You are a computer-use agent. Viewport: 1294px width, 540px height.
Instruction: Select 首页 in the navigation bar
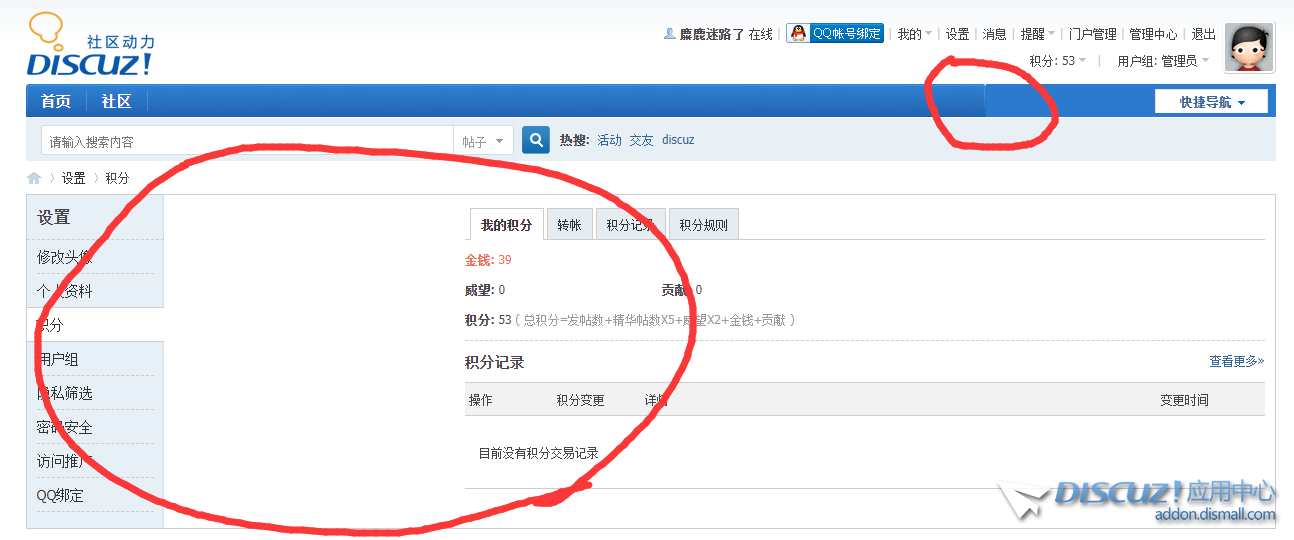point(56,101)
